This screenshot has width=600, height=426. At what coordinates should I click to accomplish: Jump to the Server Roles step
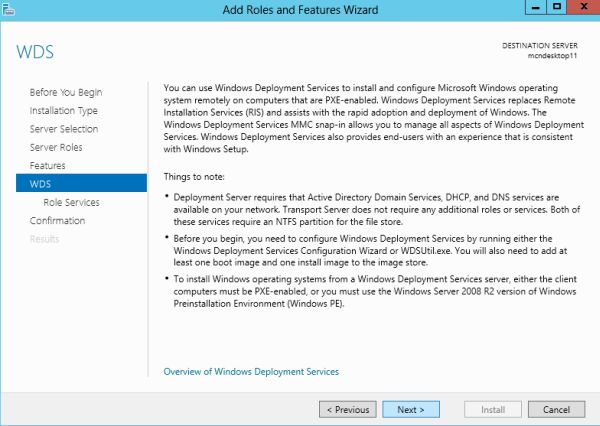coord(56,147)
